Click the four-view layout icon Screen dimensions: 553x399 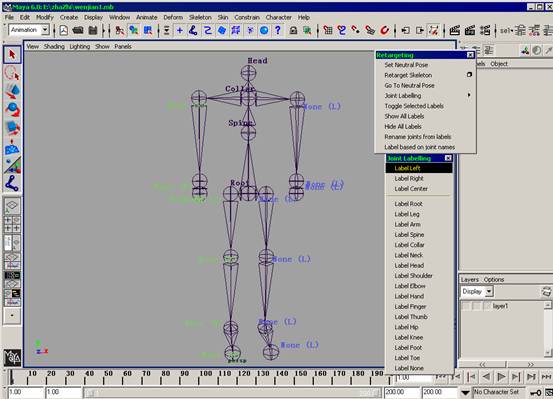12,224
